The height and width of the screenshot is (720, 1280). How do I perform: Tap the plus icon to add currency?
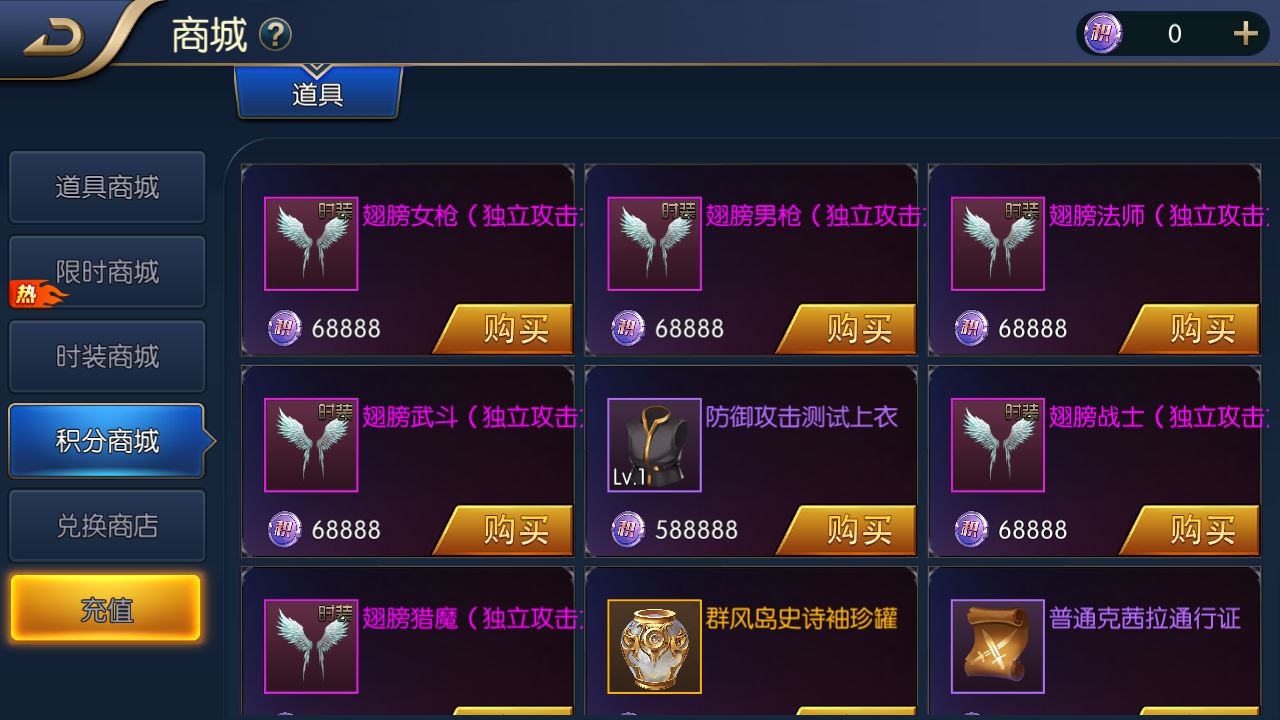1245,34
